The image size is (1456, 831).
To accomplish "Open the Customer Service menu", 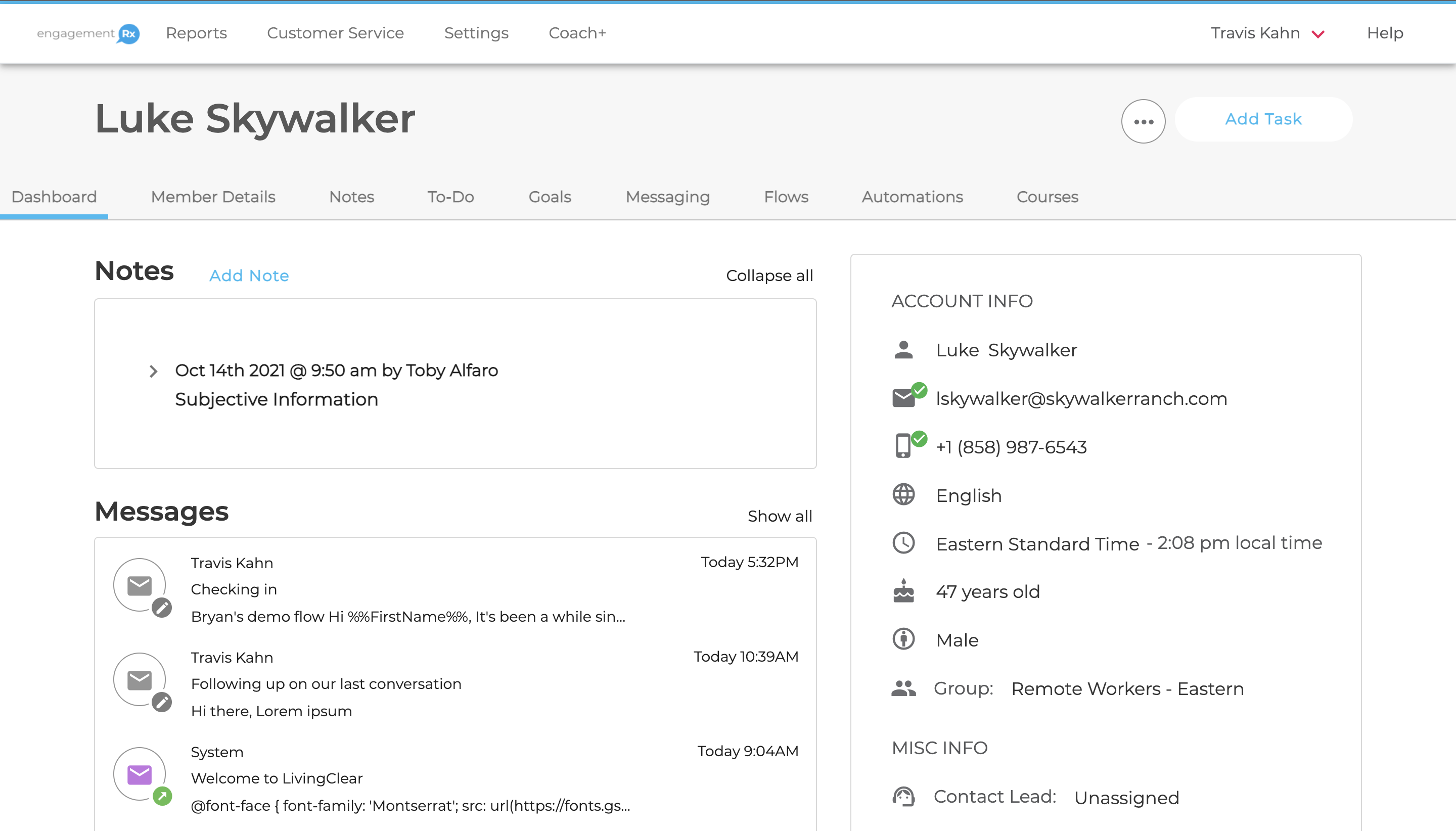I will [335, 33].
